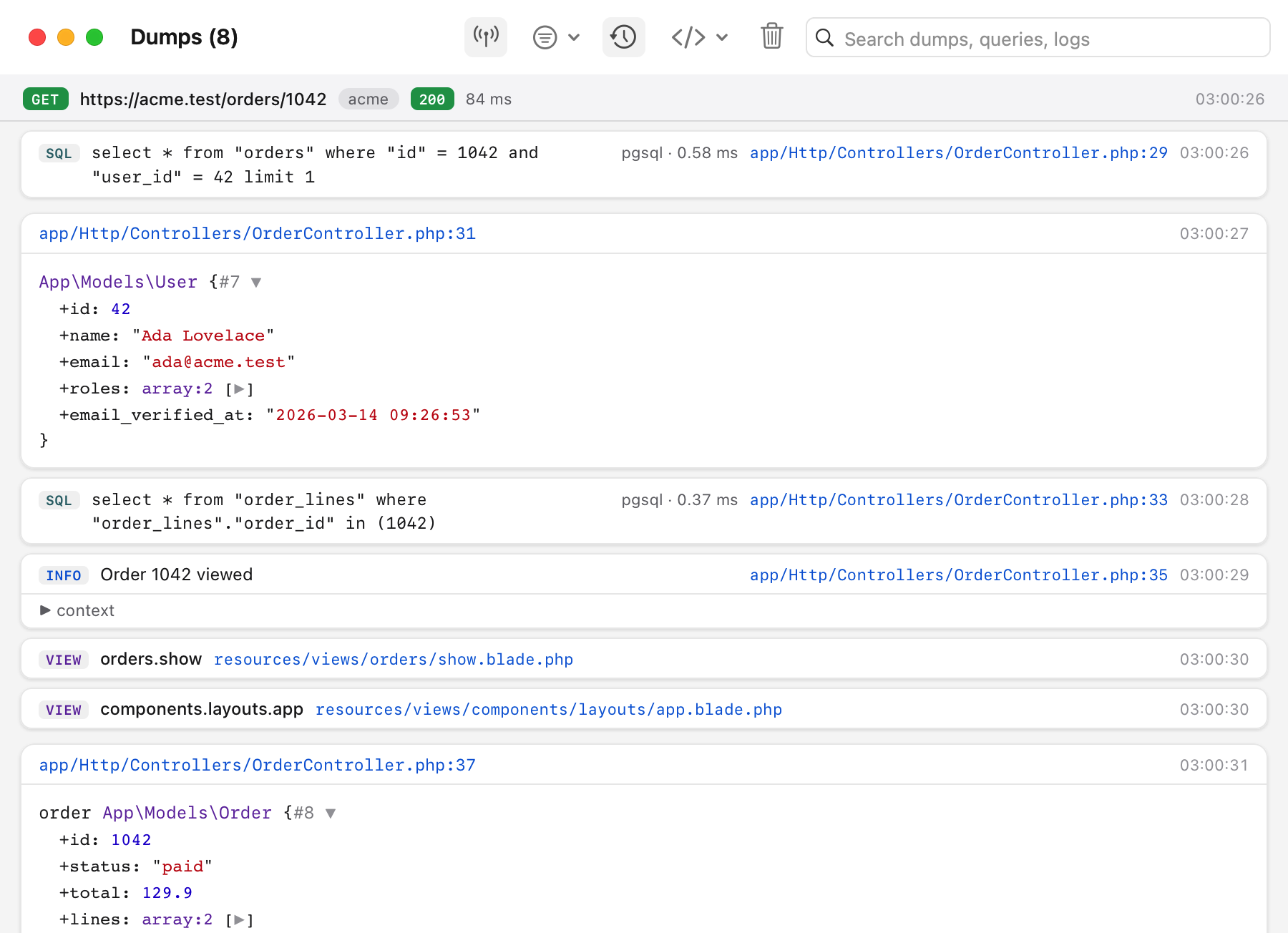Open OrderController.php:33 source link
The image size is (1288, 933).
pos(959,500)
